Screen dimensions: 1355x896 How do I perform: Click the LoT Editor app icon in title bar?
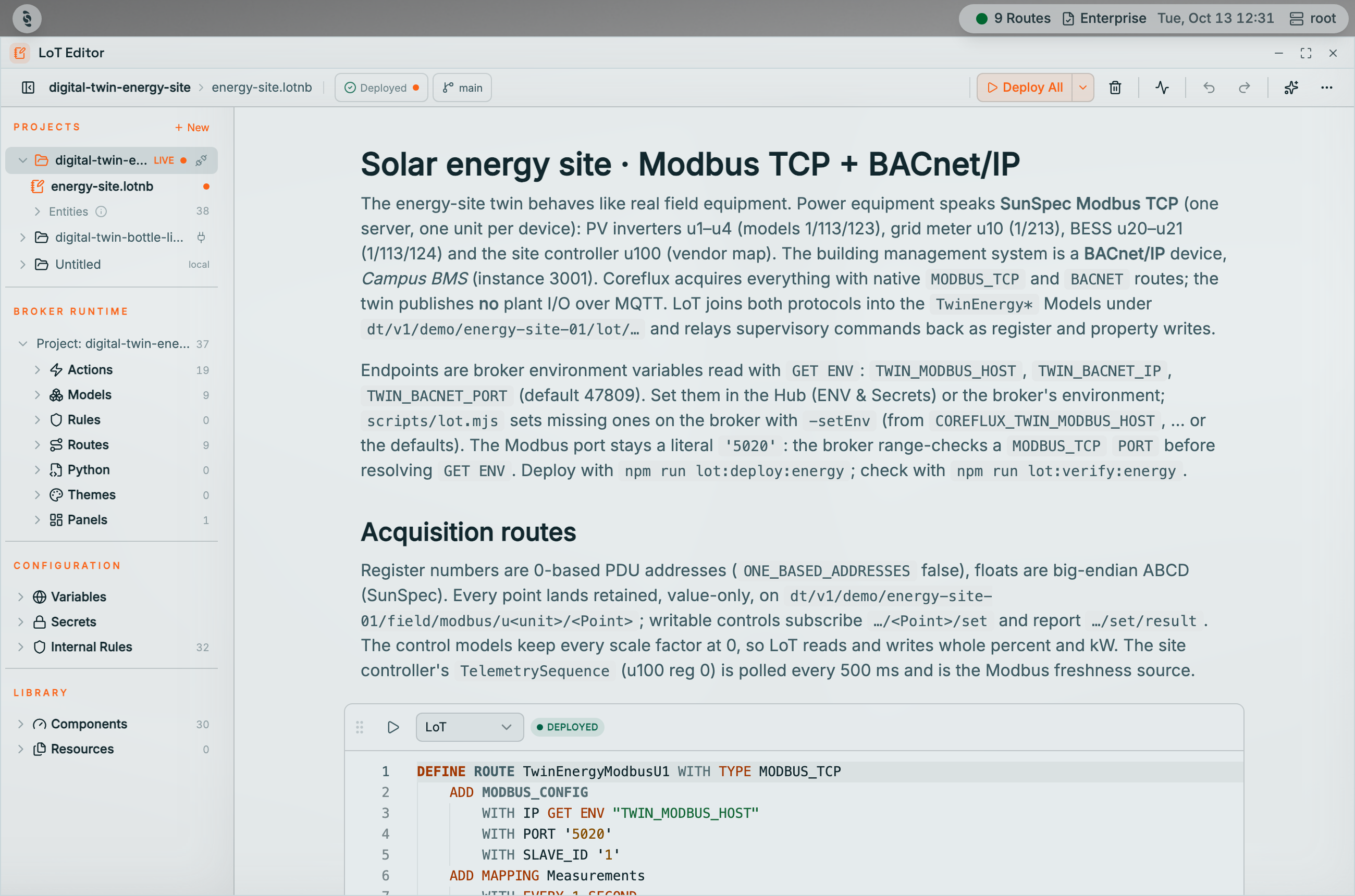tap(20, 53)
